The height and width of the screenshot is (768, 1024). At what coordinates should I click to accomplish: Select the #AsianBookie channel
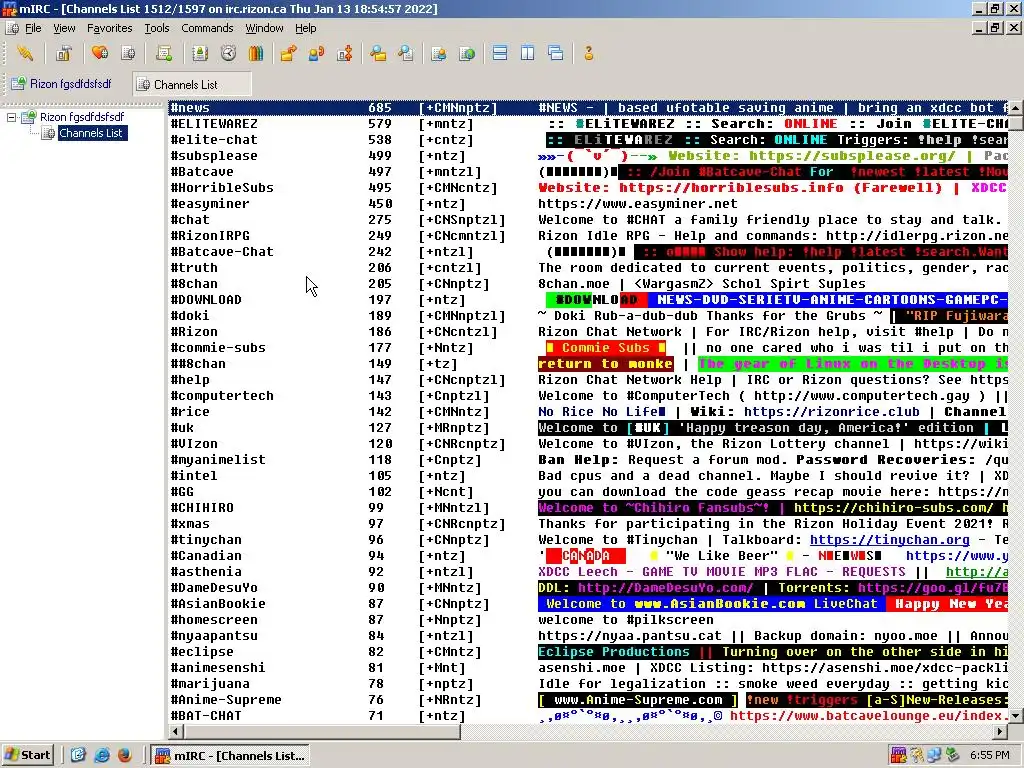click(588, 603)
